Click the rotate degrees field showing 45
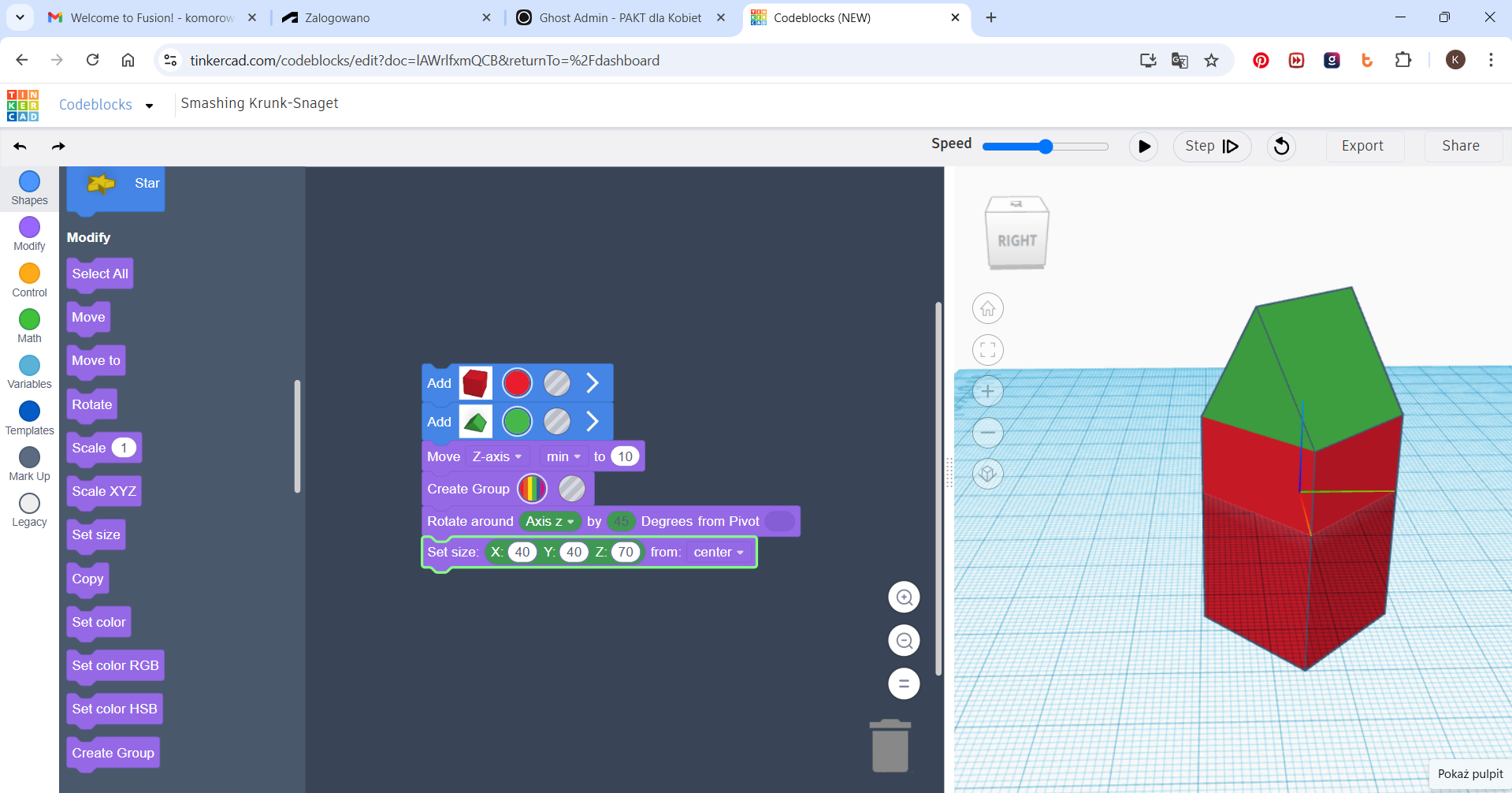 coord(621,521)
